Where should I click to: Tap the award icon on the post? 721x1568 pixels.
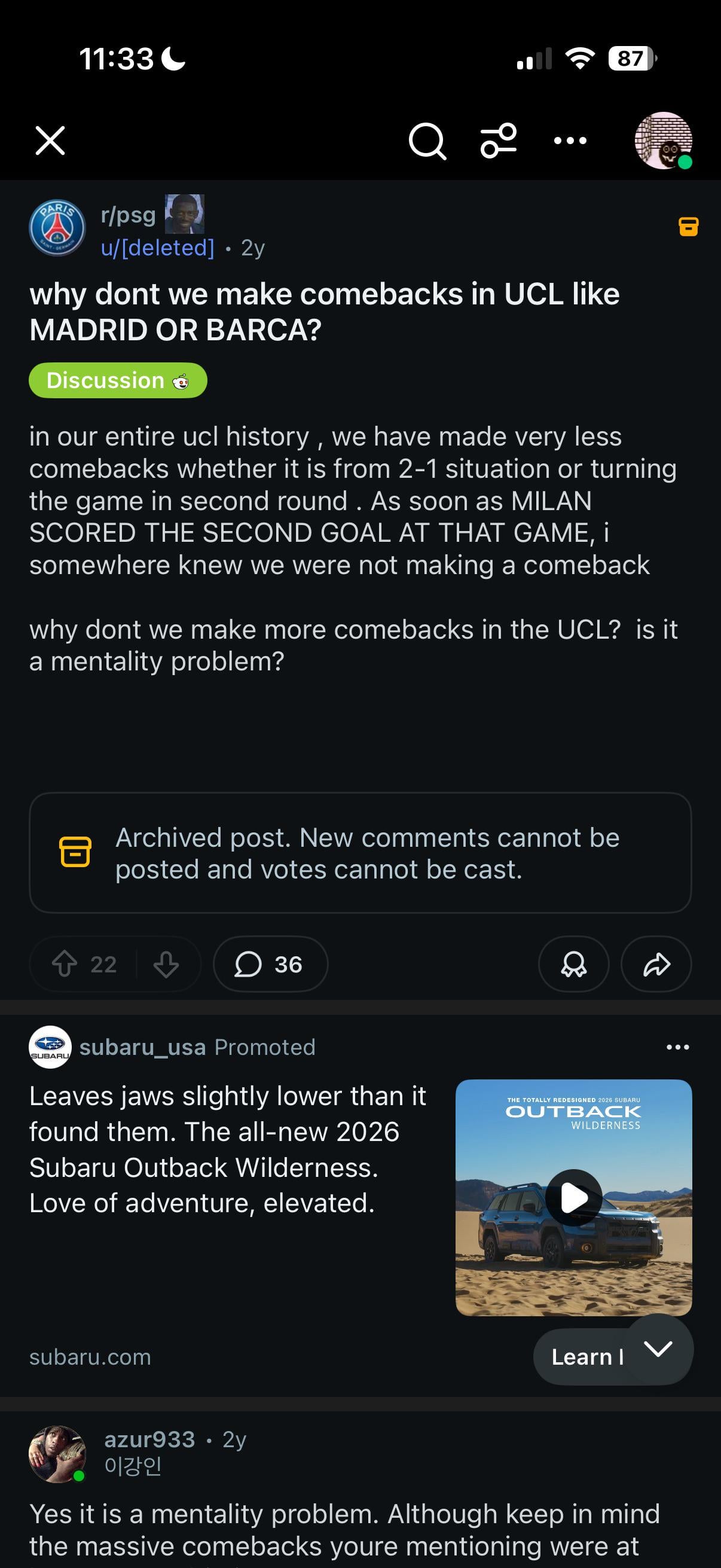(573, 964)
